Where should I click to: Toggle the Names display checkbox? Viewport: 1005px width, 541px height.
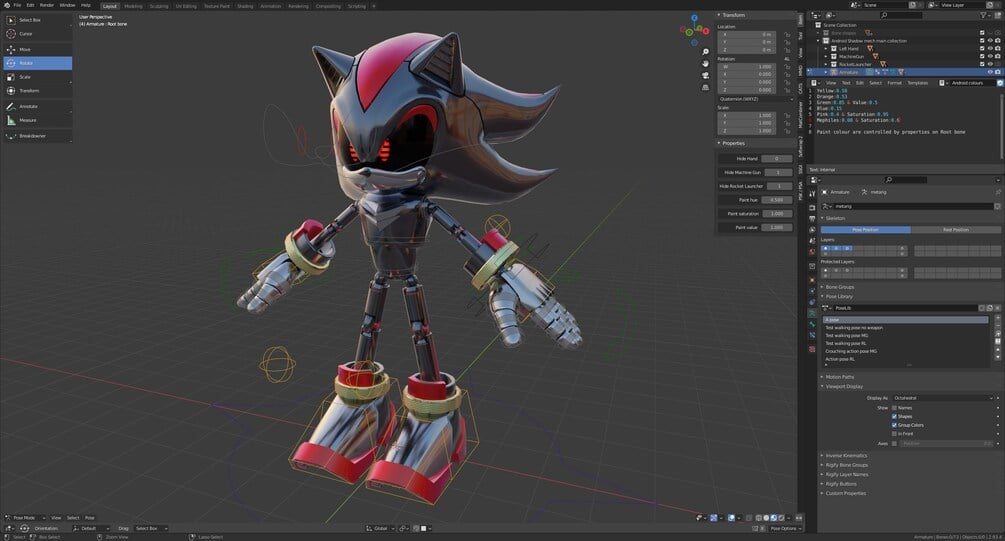pyautogui.click(x=894, y=408)
